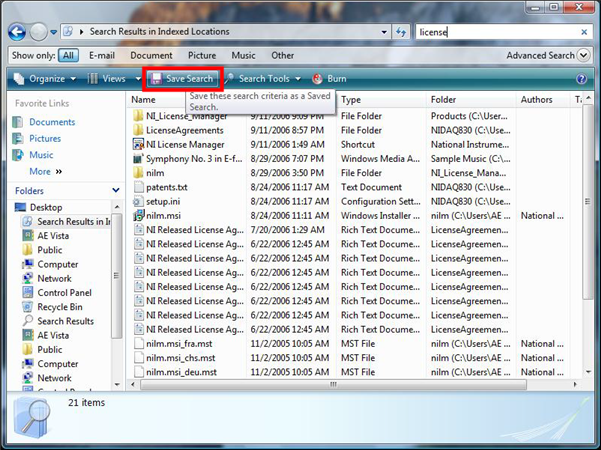Viewport: 601px width, 450px height.
Task: Filter results by Document
Action: [x=151, y=56]
